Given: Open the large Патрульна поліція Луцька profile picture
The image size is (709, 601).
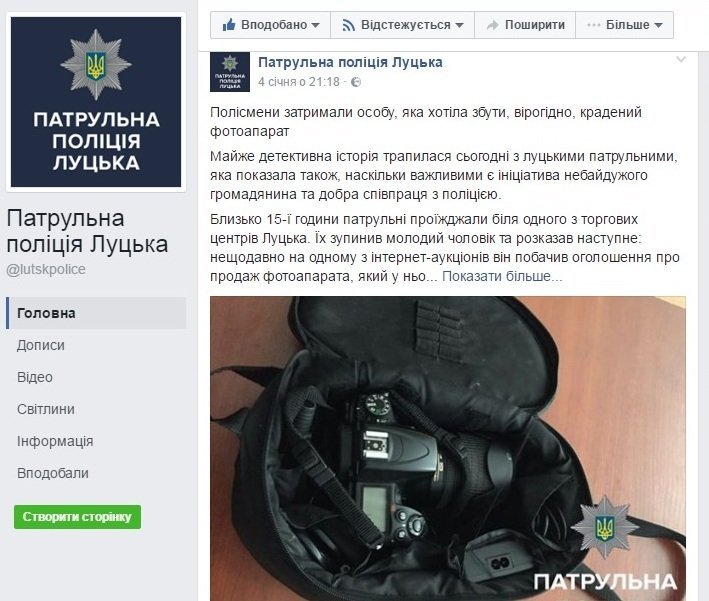Looking at the screenshot, I should tap(96, 102).
